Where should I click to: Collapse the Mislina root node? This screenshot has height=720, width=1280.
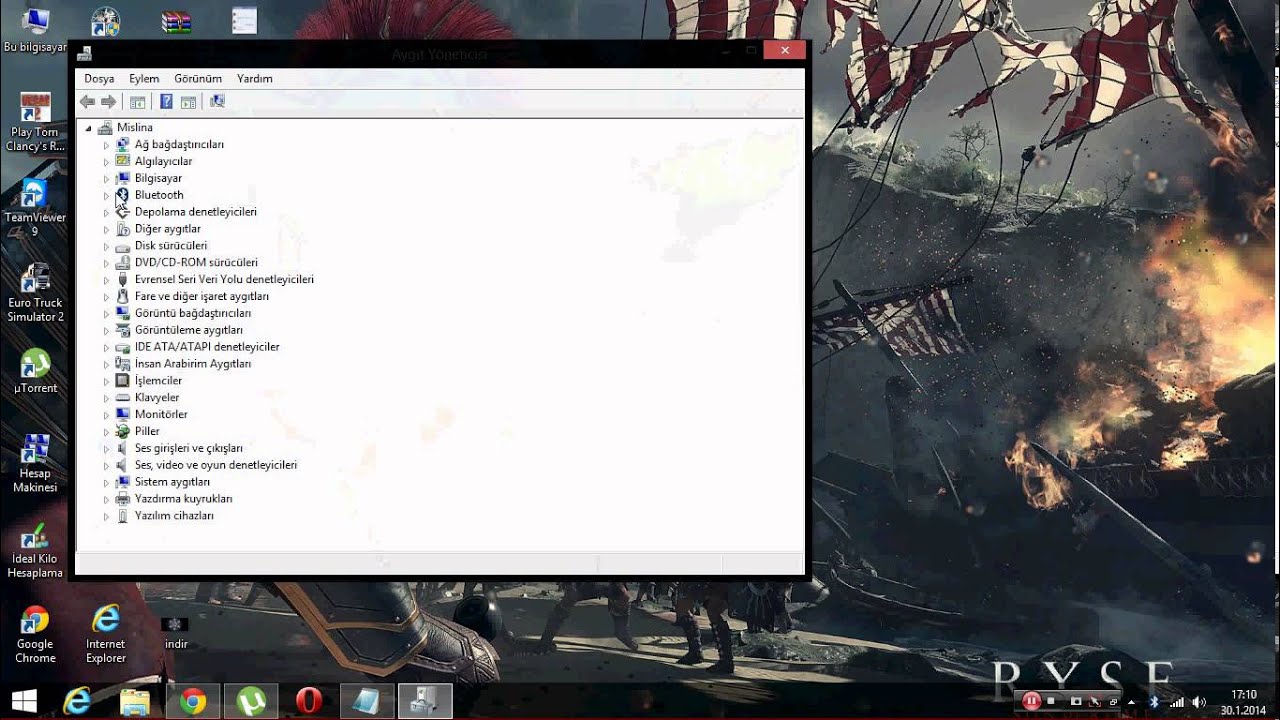[88, 128]
